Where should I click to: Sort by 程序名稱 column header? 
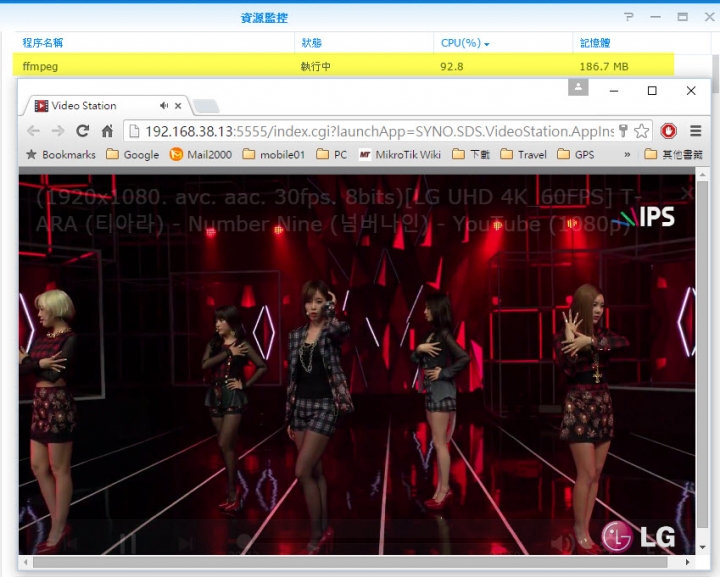click(x=43, y=43)
